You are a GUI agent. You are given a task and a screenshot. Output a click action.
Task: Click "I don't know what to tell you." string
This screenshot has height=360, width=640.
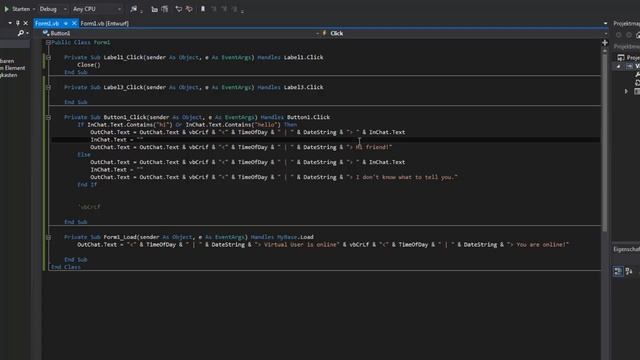[x=402, y=177]
